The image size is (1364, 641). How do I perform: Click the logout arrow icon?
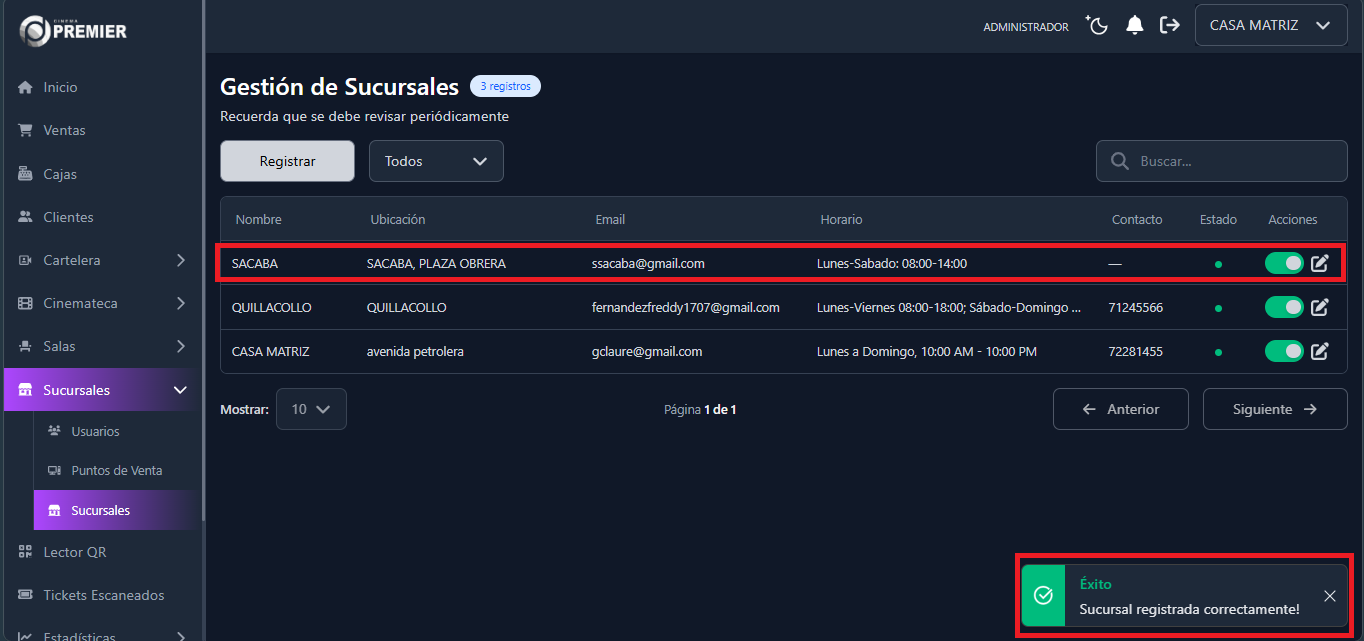coord(1169,26)
